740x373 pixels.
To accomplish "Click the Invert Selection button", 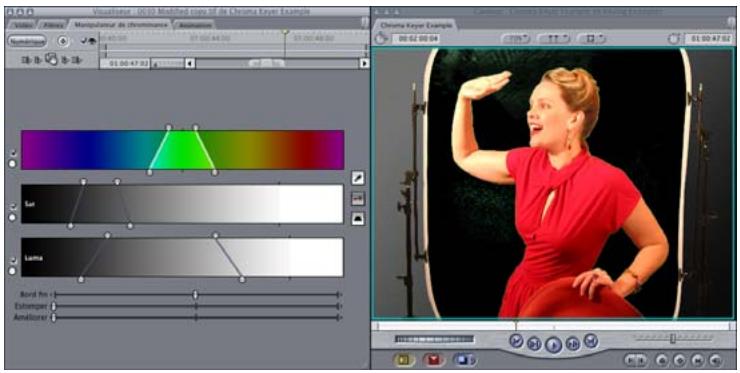I will click(x=358, y=219).
